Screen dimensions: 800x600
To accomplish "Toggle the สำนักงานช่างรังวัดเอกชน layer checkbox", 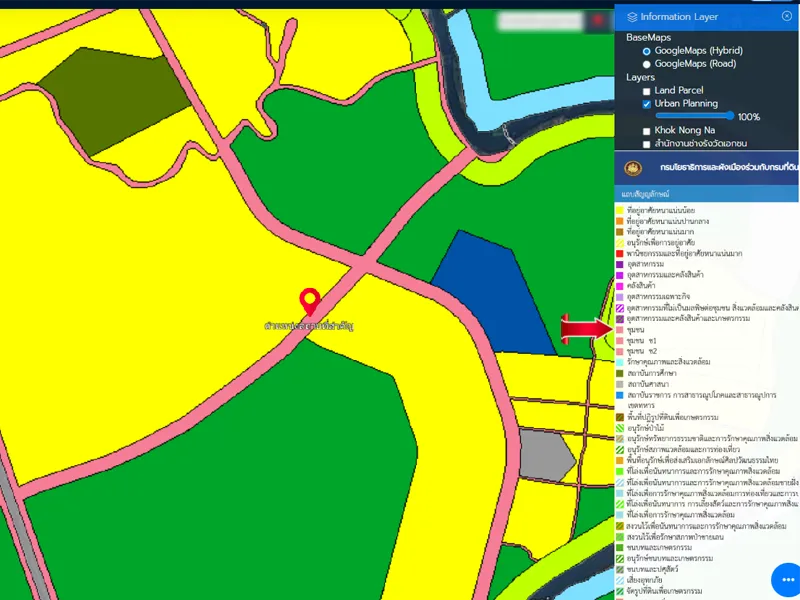I will pos(647,144).
